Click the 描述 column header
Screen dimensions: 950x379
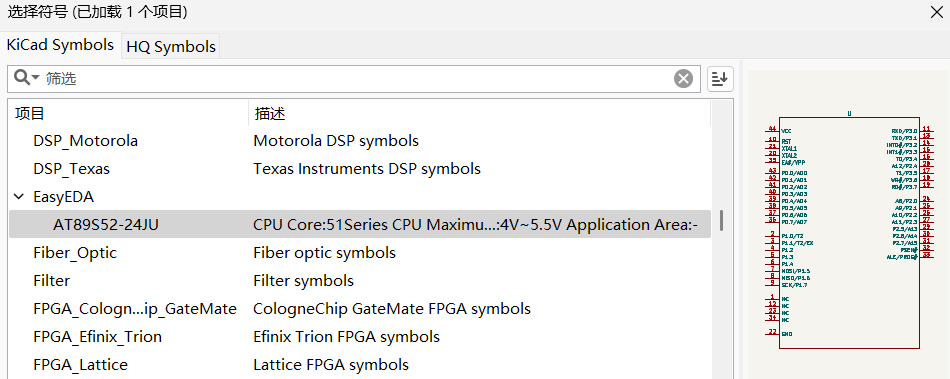pos(479,113)
